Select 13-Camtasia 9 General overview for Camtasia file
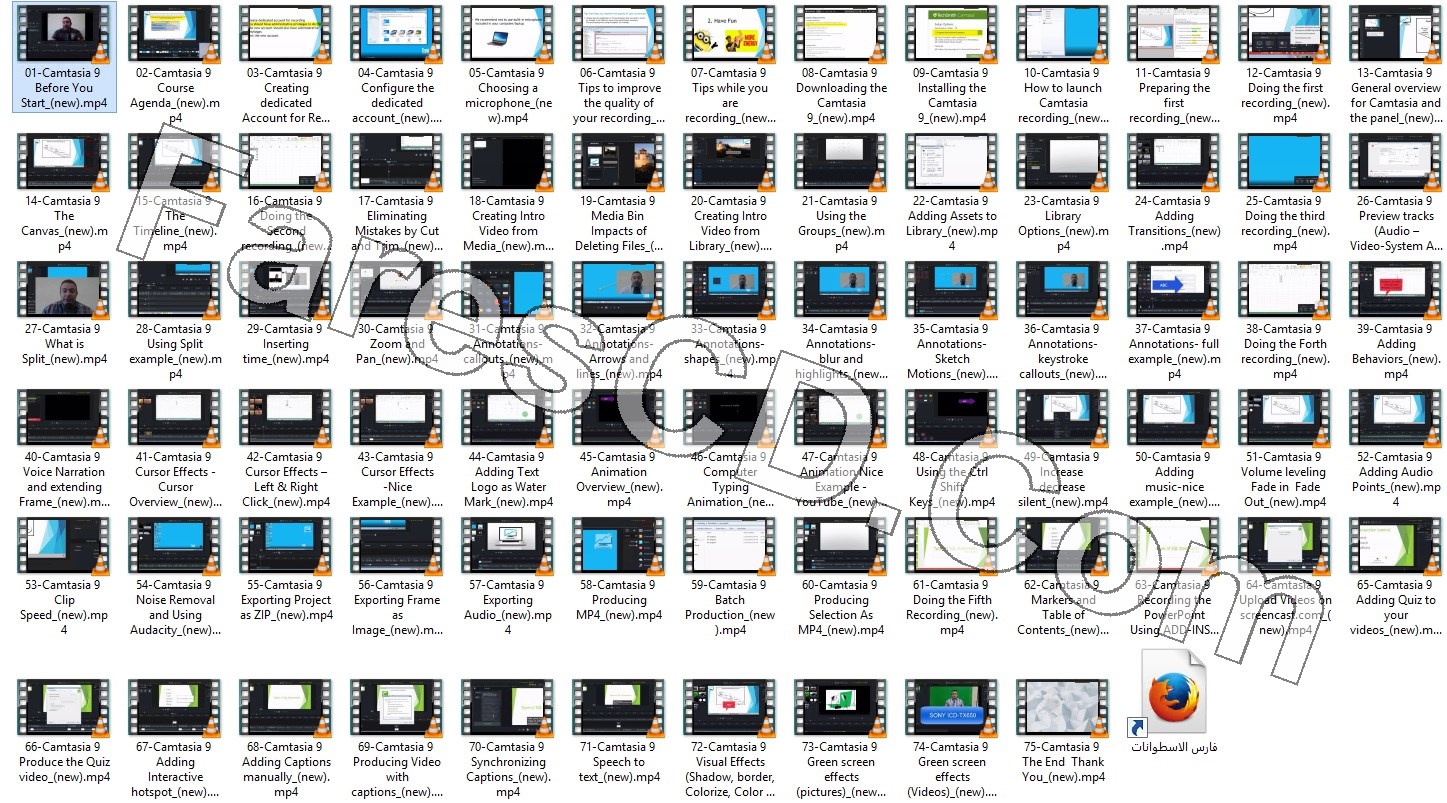Image resolution: width=1447 pixels, height=803 pixels. tap(1396, 64)
